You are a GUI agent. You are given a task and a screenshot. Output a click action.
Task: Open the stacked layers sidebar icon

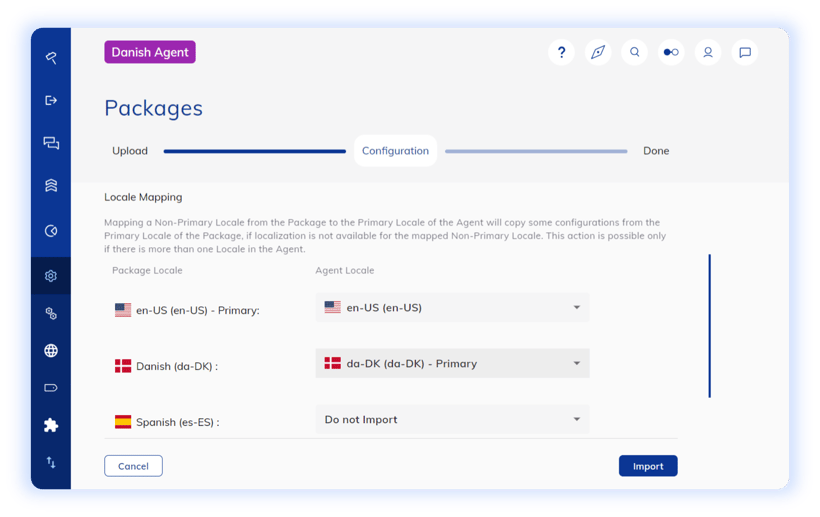point(51,186)
